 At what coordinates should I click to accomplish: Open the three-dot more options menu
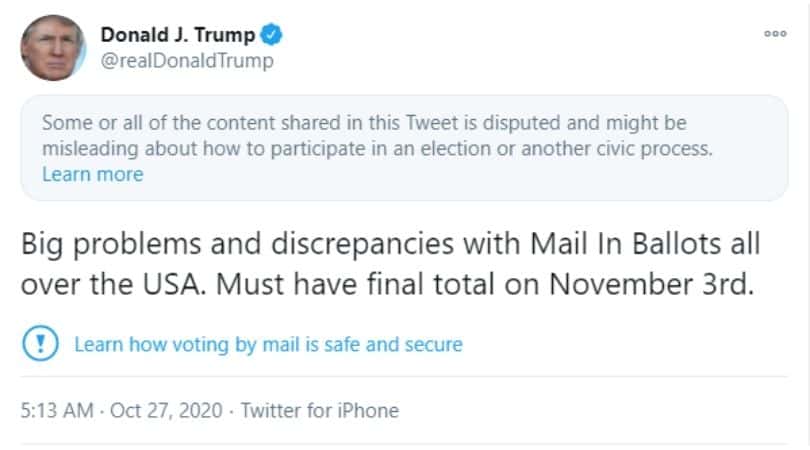point(775,33)
